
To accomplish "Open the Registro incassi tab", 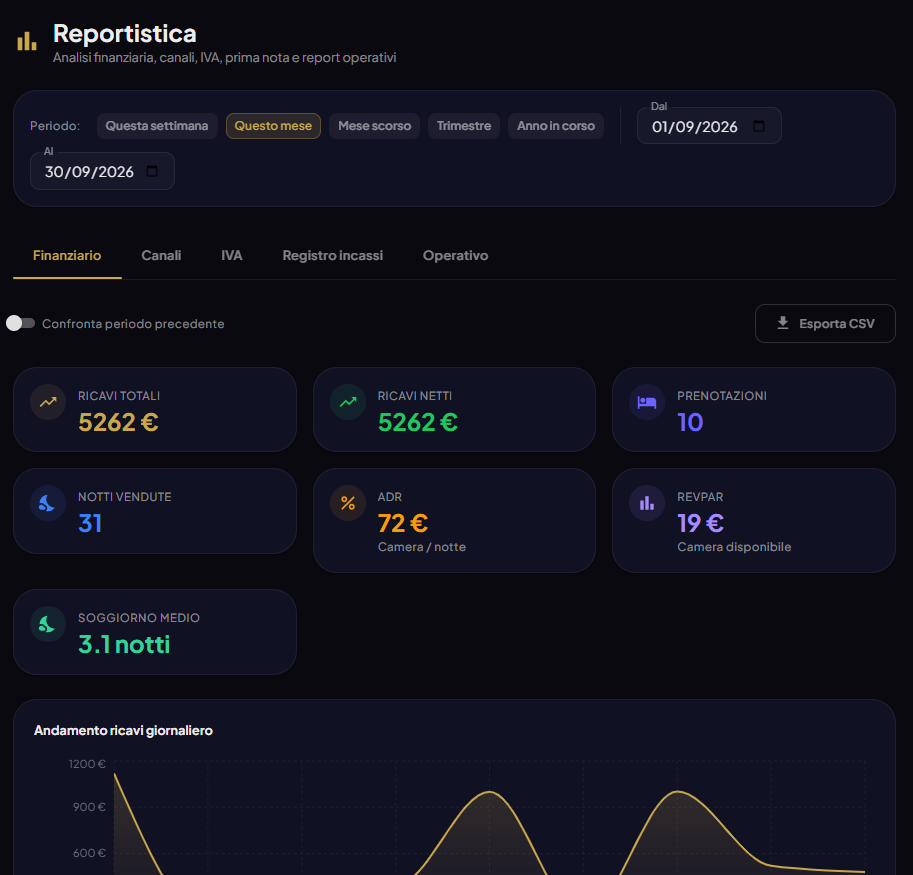I will pyautogui.click(x=332, y=256).
